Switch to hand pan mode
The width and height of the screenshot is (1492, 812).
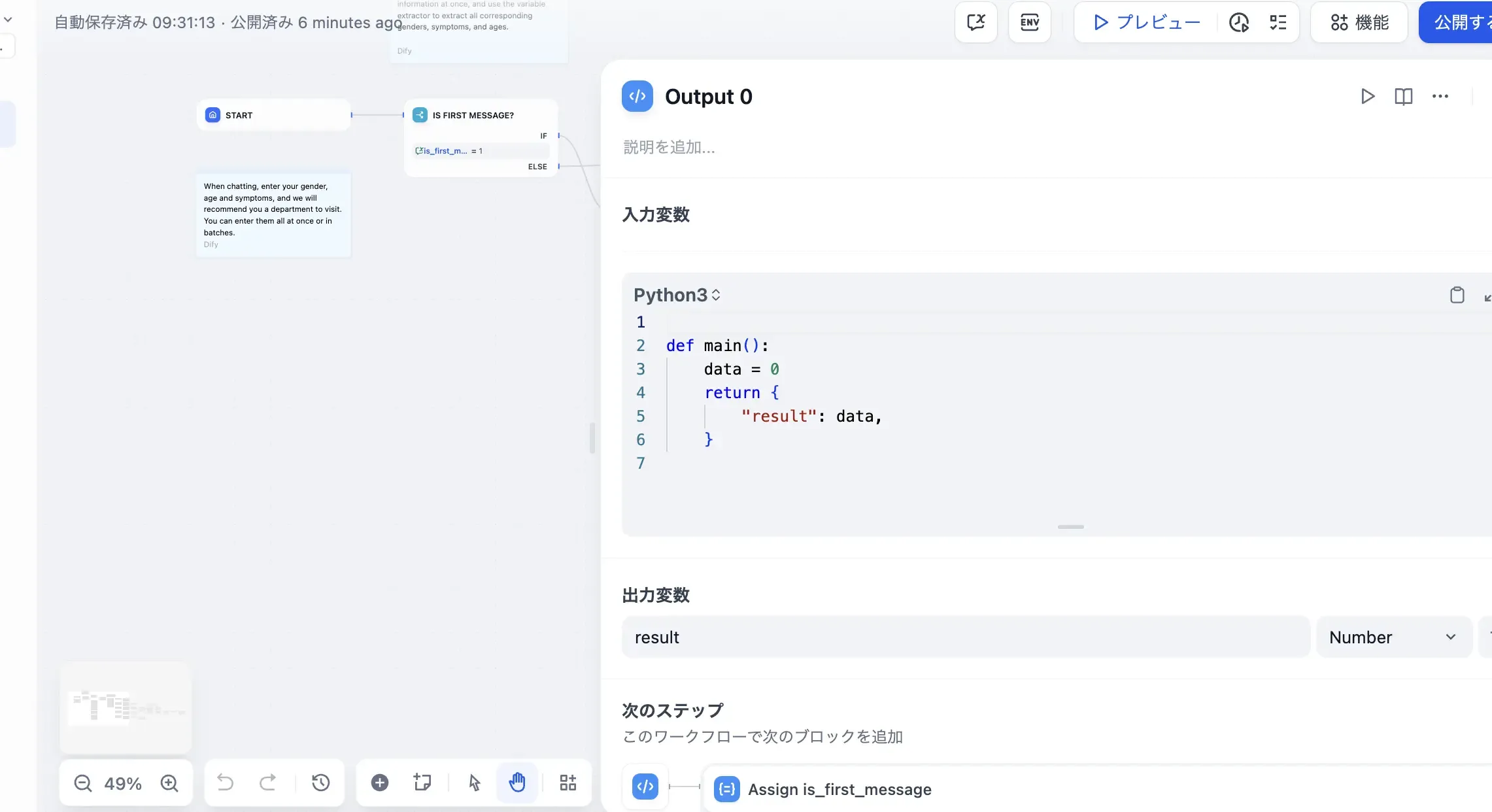517,783
